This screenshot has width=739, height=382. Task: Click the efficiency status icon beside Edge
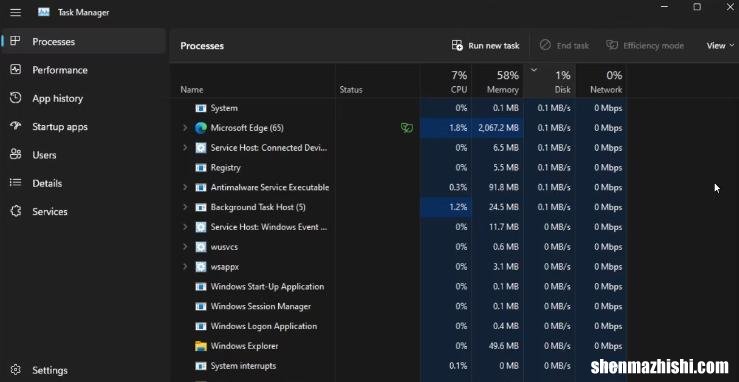pos(407,128)
